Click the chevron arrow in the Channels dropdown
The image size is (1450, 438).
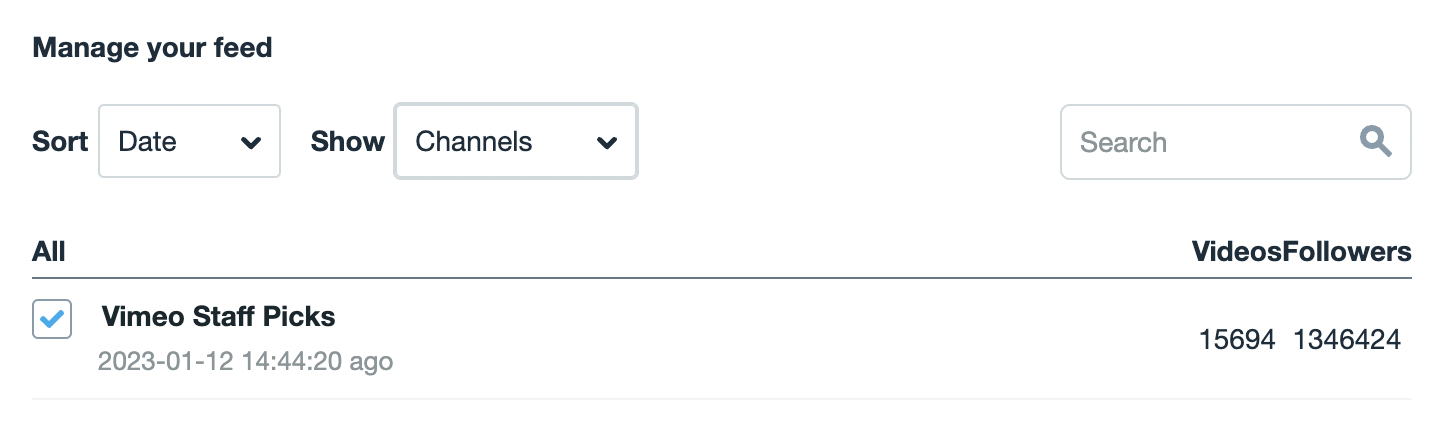[606, 143]
